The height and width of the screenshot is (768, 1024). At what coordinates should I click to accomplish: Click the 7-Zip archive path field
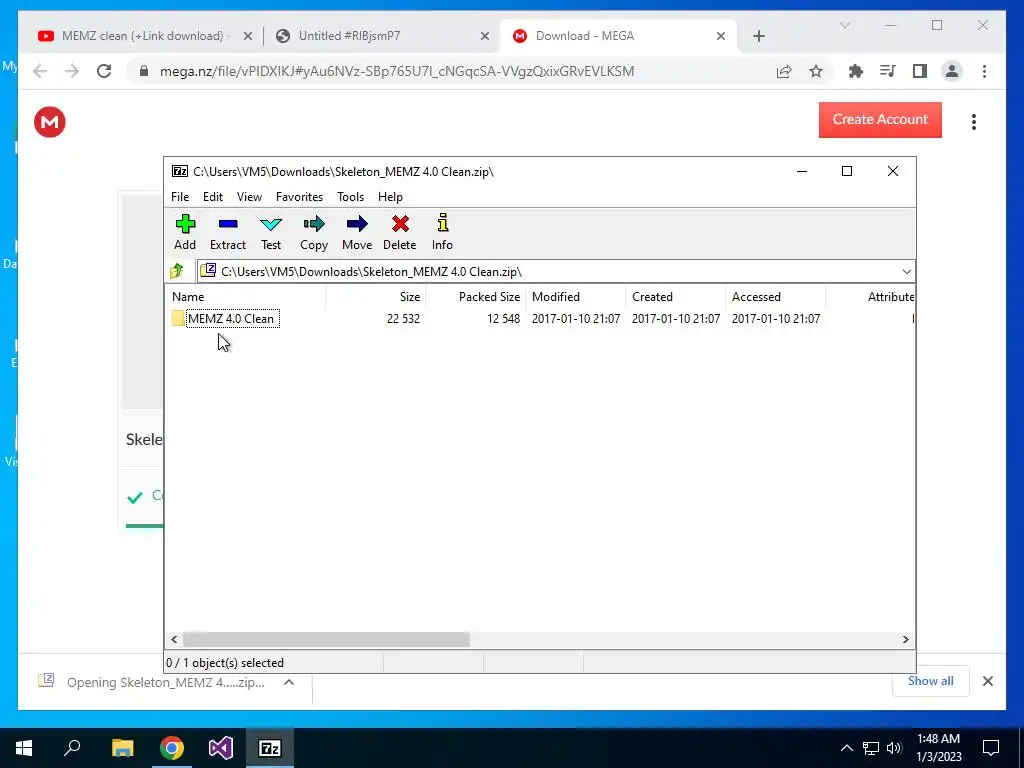point(555,272)
